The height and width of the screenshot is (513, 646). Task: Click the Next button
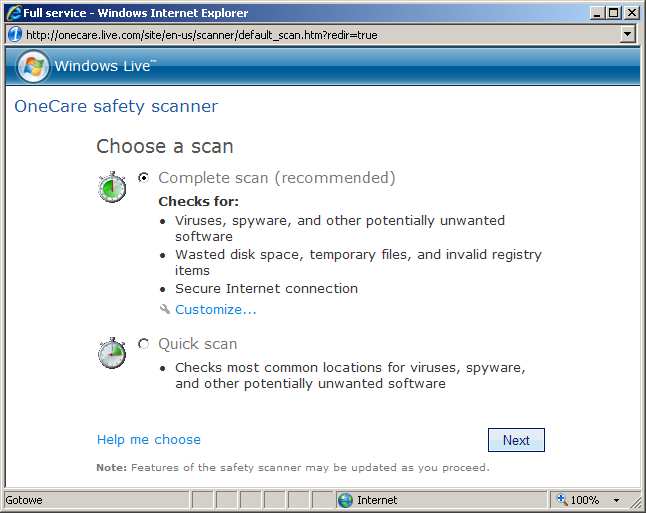[x=516, y=440]
